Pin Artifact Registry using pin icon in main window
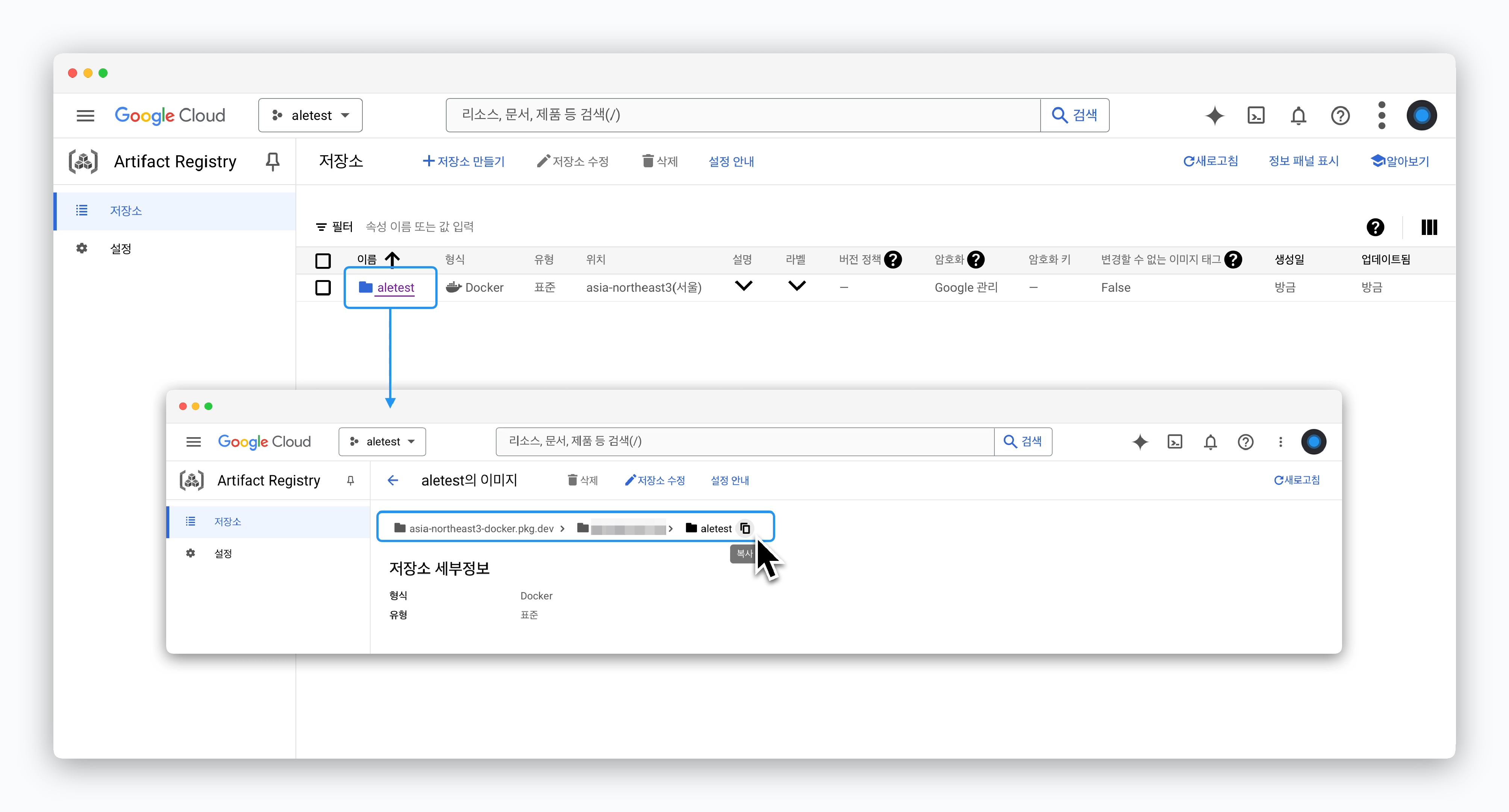Image resolution: width=1509 pixels, height=812 pixels. (273, 162)
